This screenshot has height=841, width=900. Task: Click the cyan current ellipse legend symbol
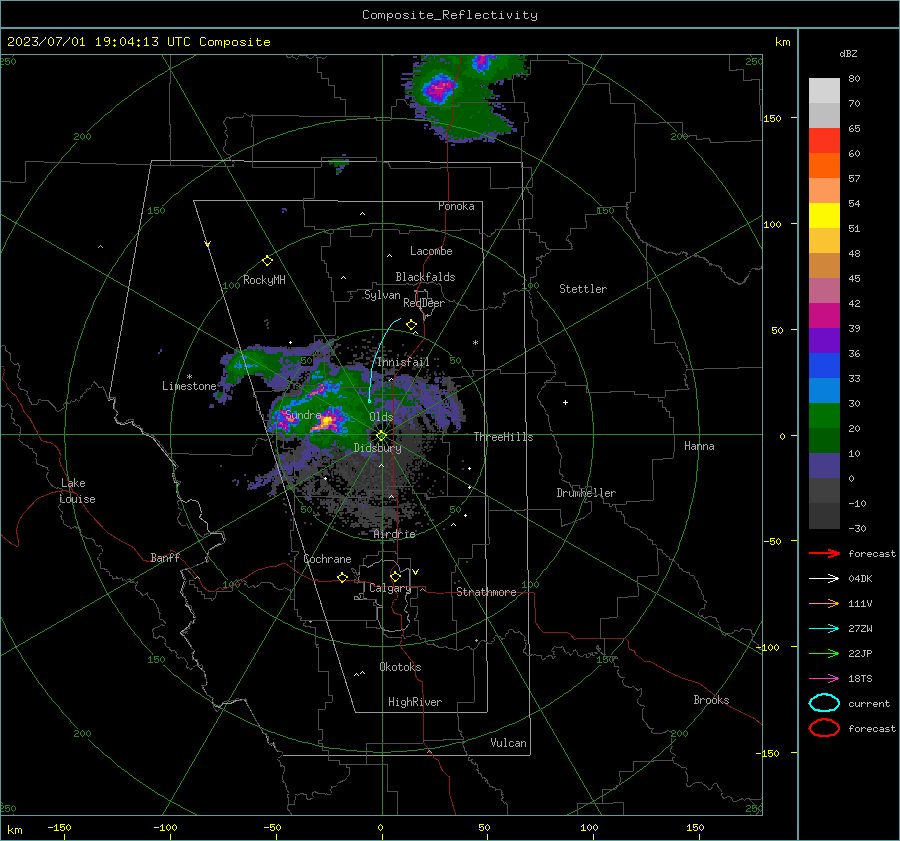824,703
